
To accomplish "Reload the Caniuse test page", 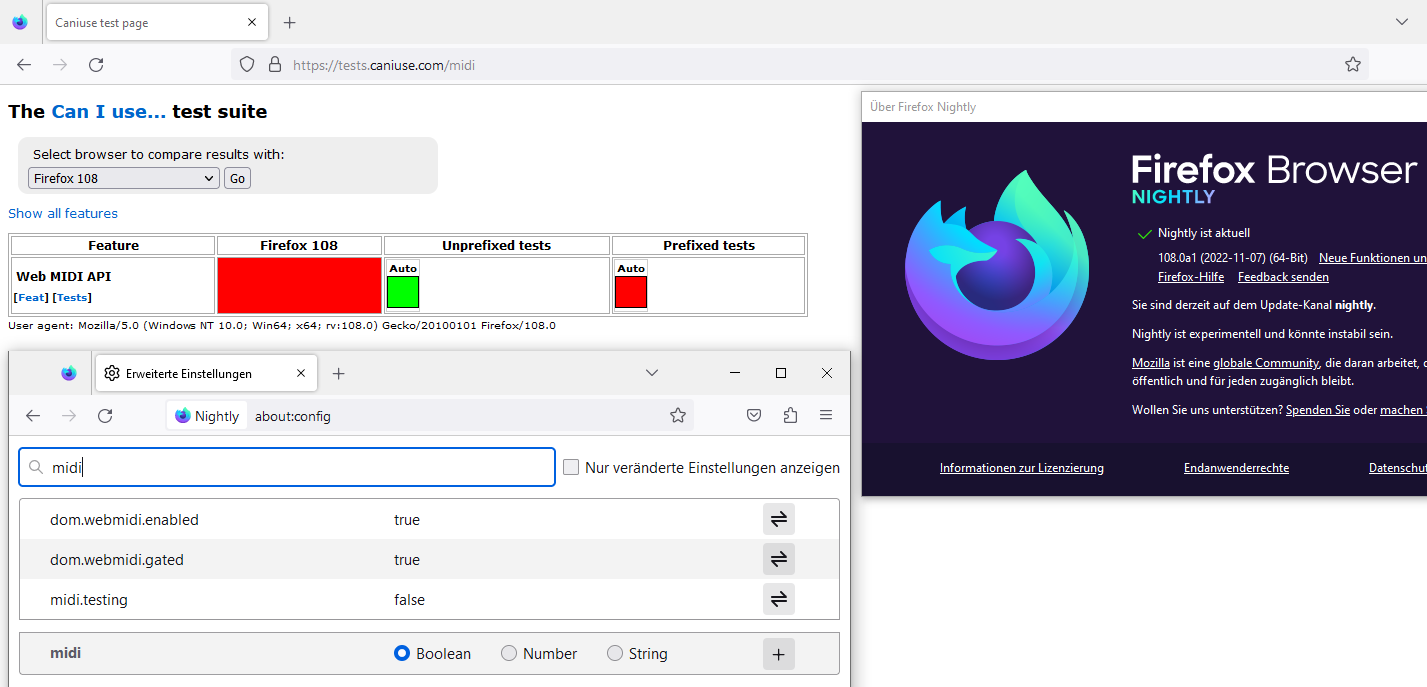I will tap(95, 63).
